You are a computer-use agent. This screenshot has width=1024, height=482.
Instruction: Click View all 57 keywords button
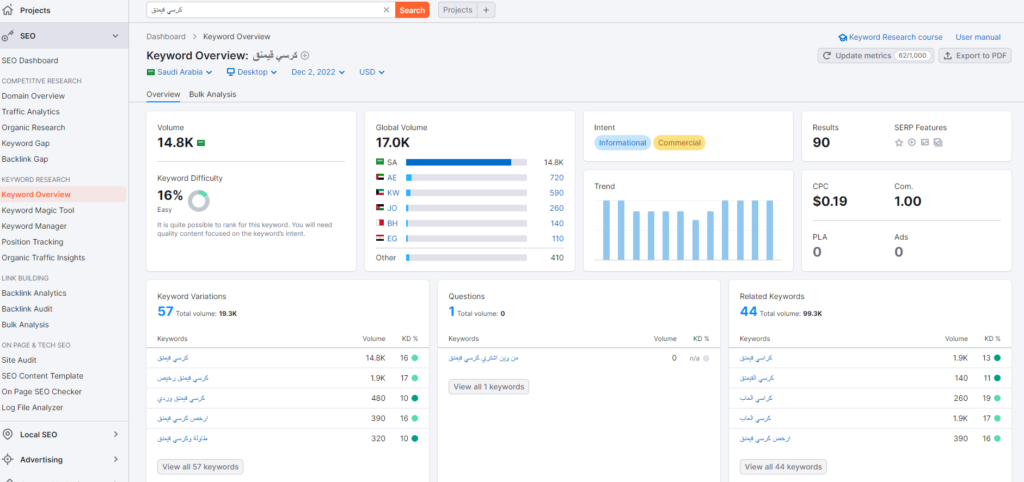(200, 467)
